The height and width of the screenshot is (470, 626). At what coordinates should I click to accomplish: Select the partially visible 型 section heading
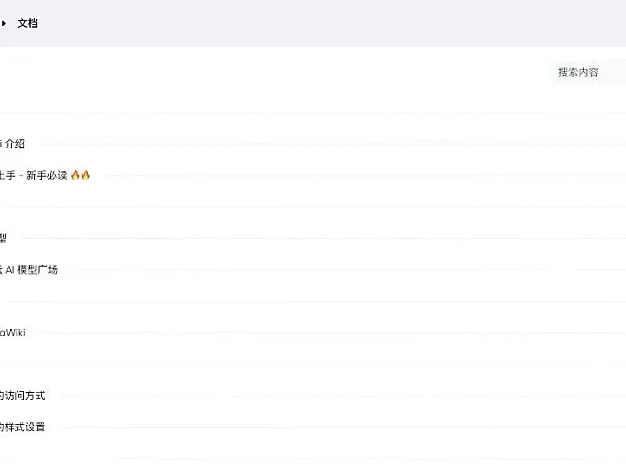point(3,238)
